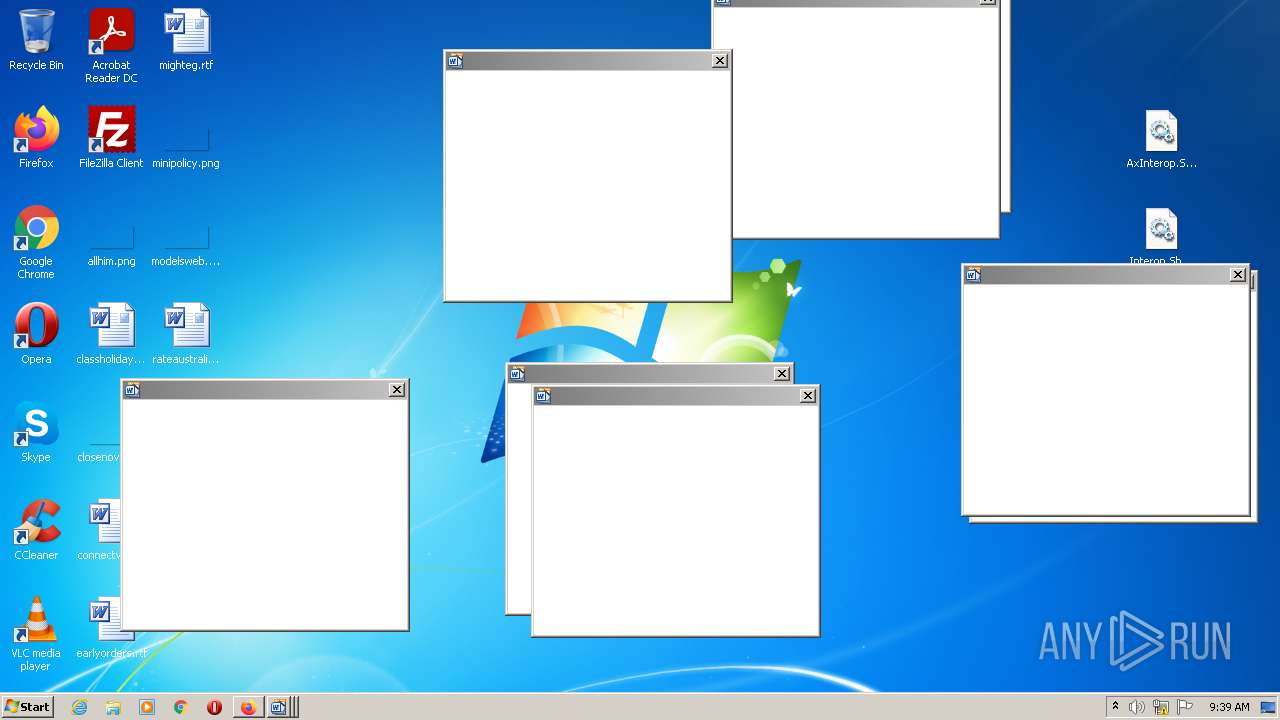Screen dimensions: 1280x720
Task: Close the rear window of the overlapping center pair
Action: [782, 374]
